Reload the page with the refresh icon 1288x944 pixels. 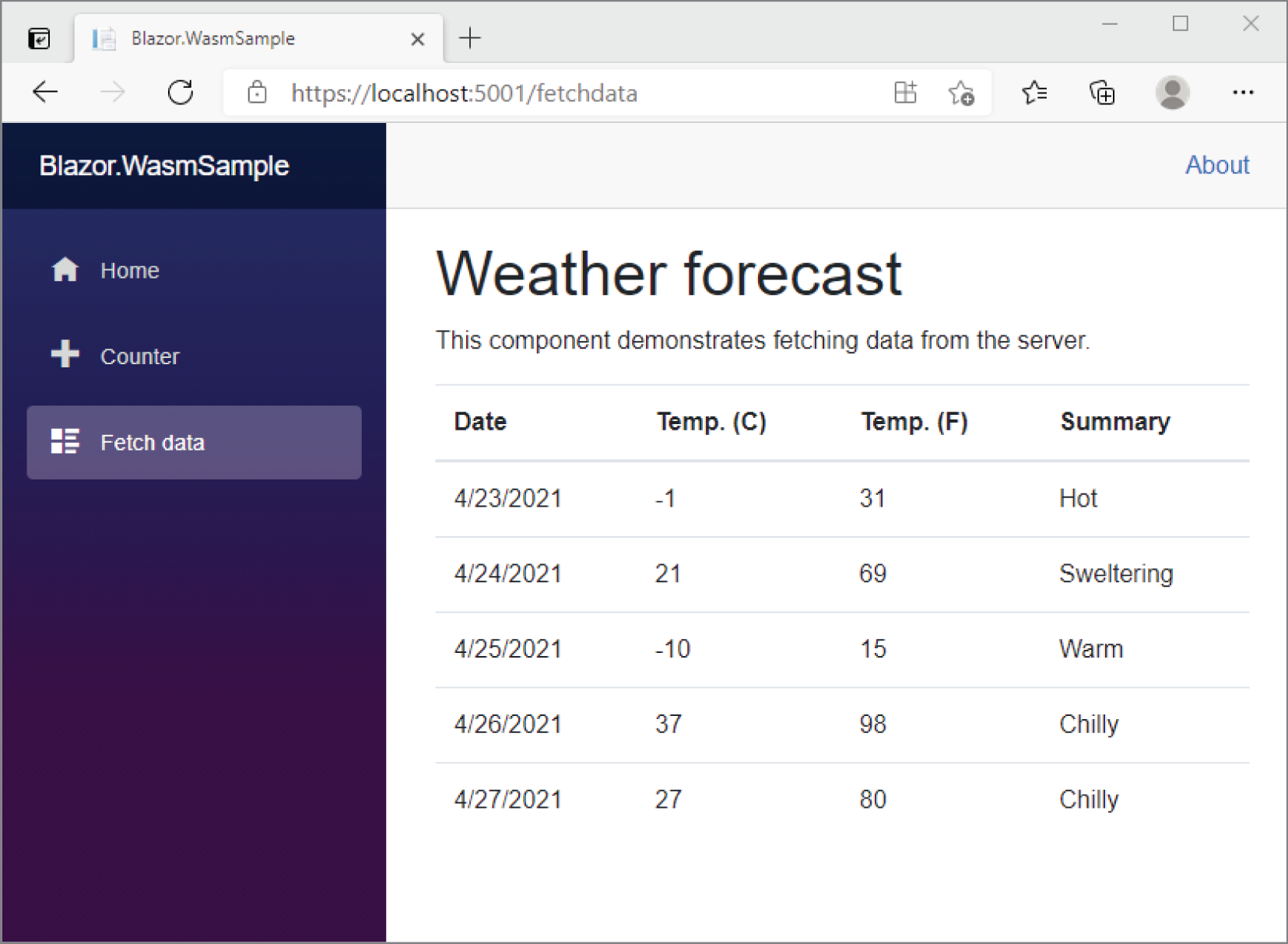tap(181, 92)
